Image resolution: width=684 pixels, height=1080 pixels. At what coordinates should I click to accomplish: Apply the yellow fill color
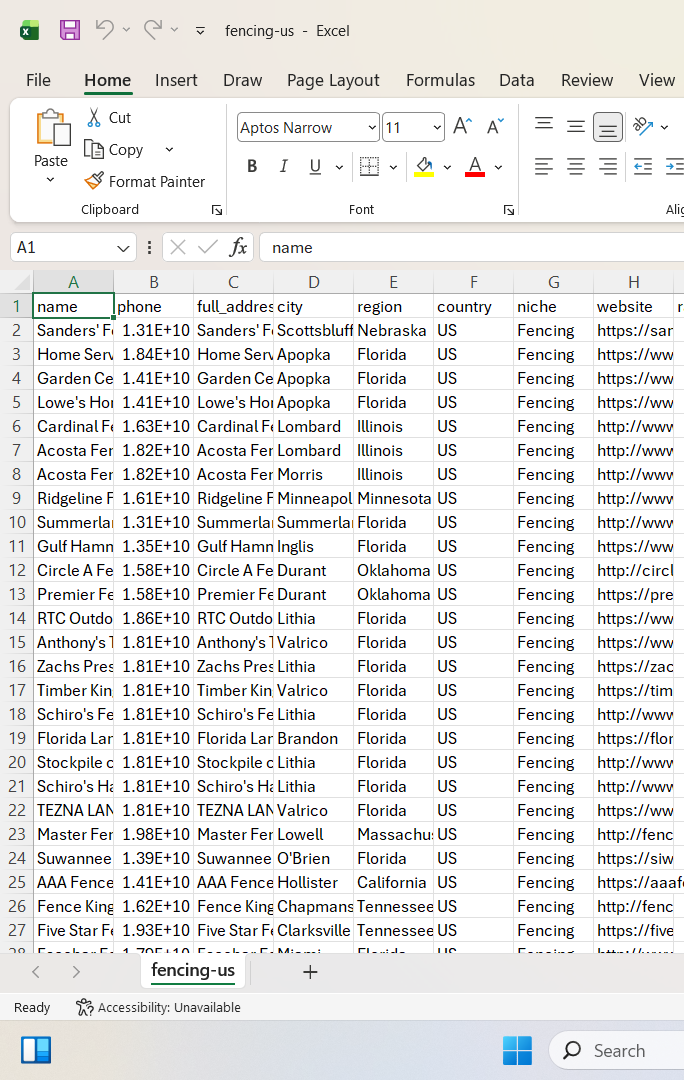pyautogui.click(x=424, y=167)
